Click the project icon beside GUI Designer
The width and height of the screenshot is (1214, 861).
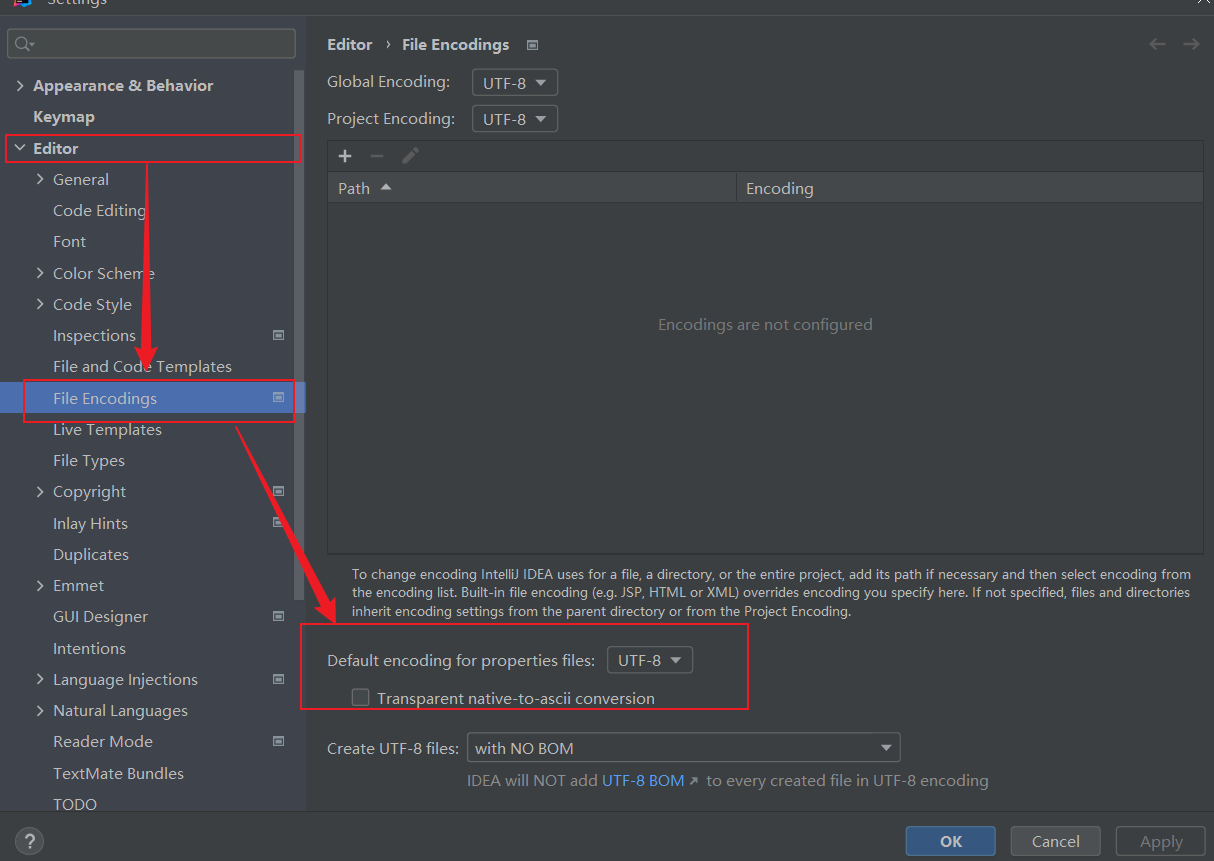click(x=279, y=616)
